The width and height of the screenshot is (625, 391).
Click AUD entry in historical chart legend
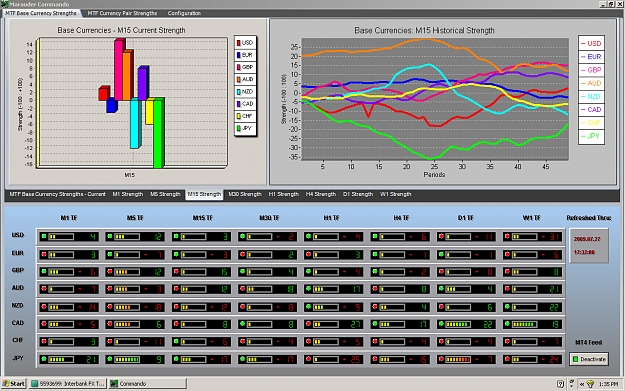point(592,83)
